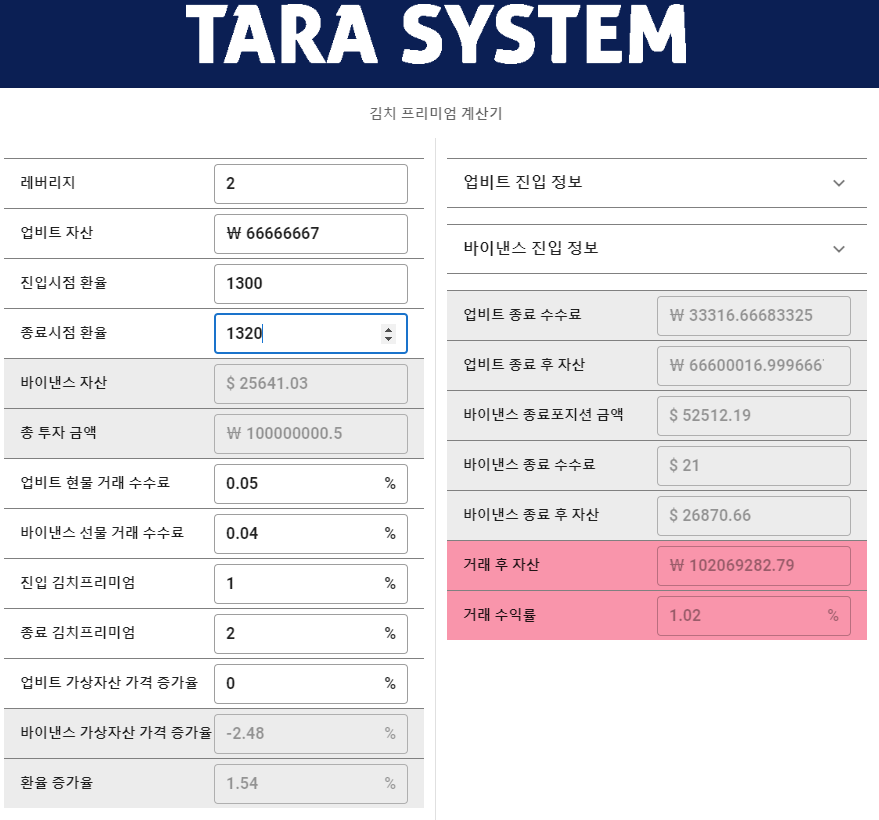Click the 업비트 종료 후 자산 field
879x820 pixels.
[753, 365]
